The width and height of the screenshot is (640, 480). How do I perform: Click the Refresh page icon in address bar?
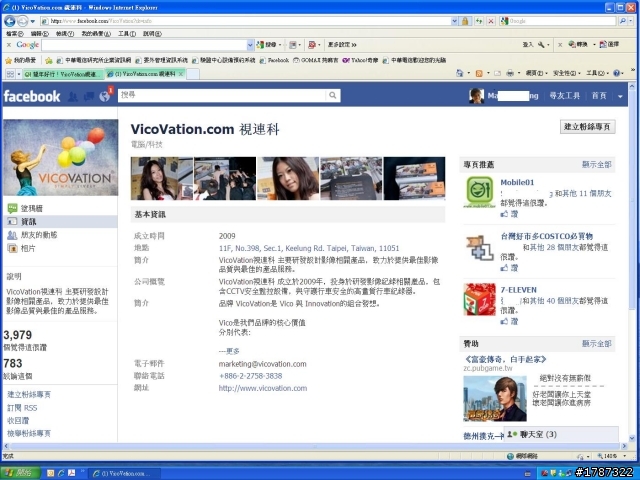(x=479, y=21)
